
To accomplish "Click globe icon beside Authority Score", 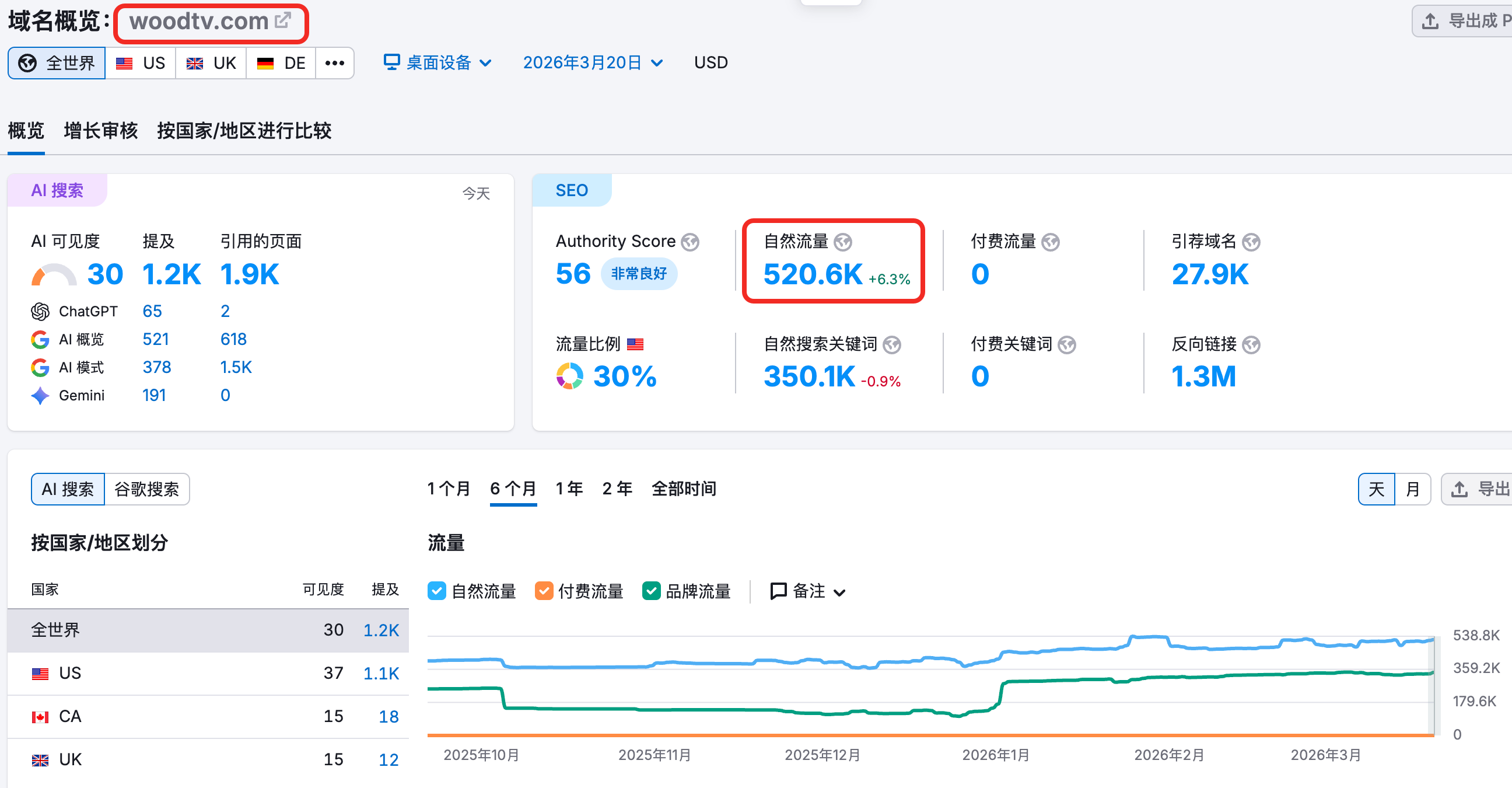I will point(690,242).
